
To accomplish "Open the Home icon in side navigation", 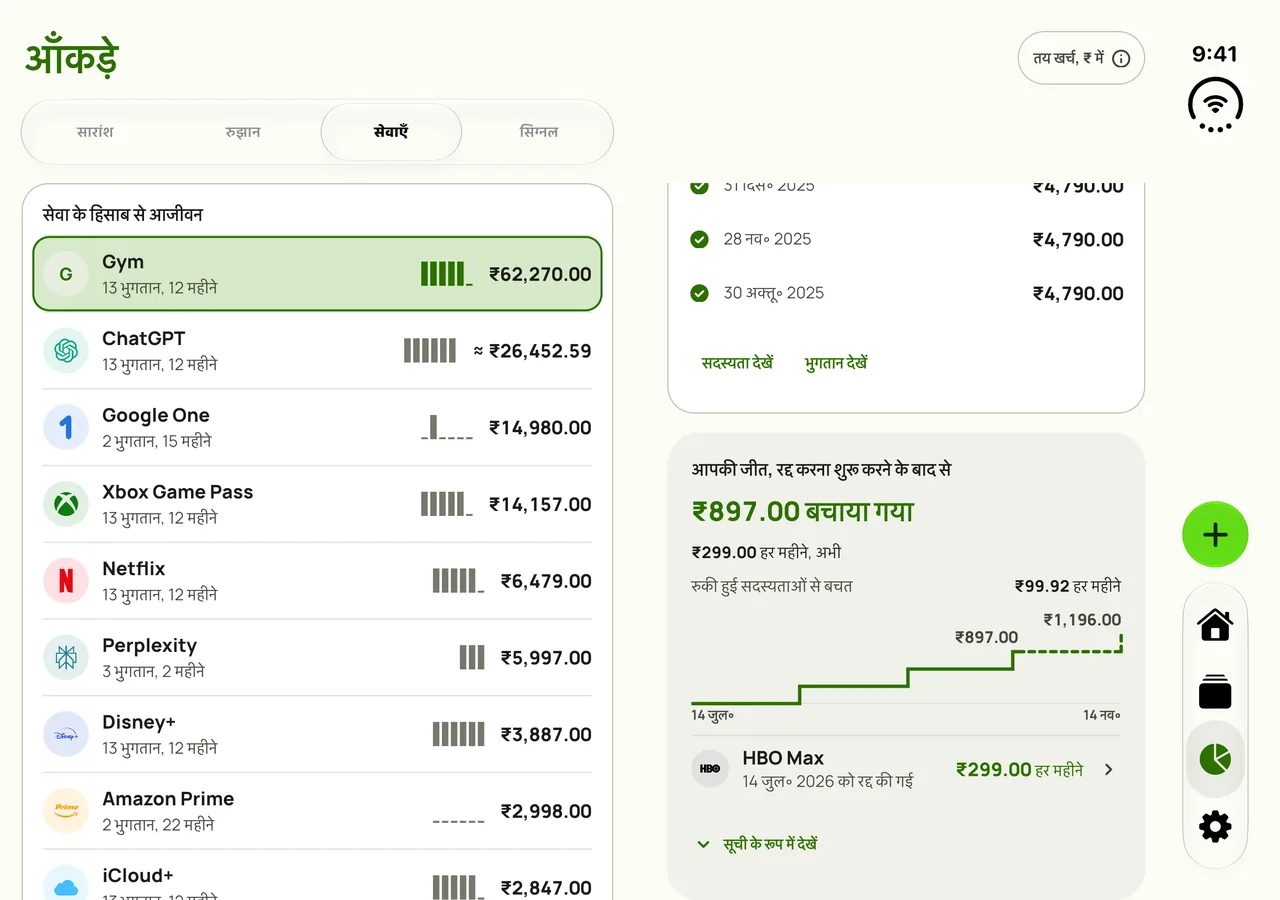I will 1215,625.
